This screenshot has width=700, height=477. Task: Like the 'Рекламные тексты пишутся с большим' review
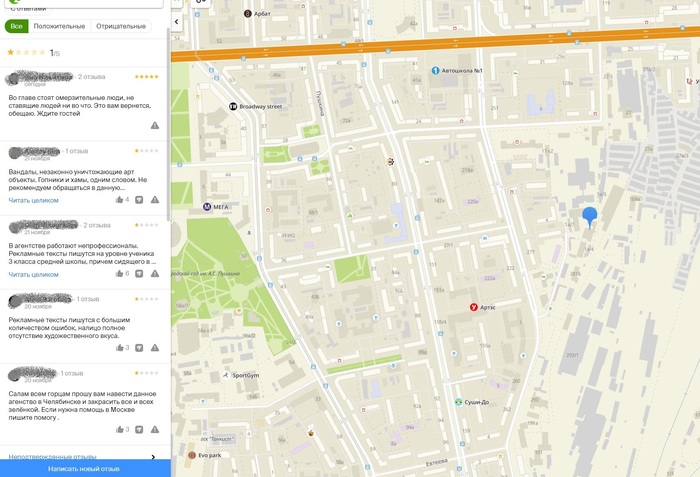pos(119,347)
